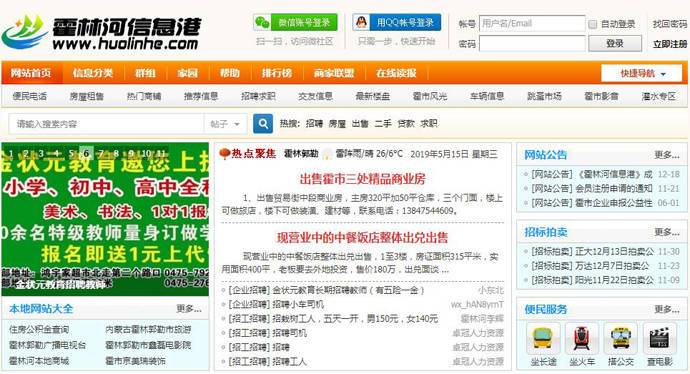
Task: Open 交友信息 sub-navigation link
Action: coord(316,96)
